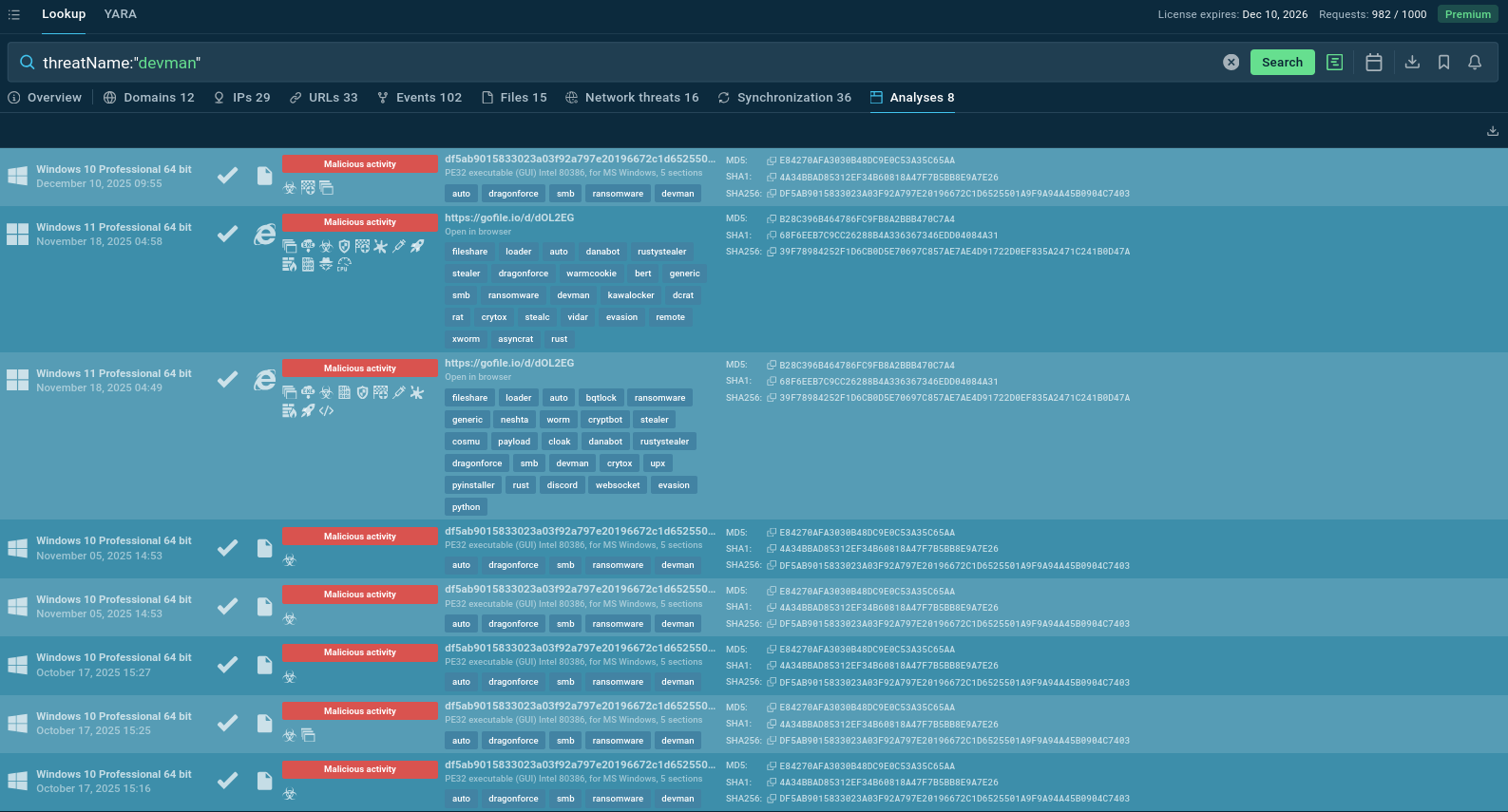Click the Premium badge

(x=1468, y=14)
